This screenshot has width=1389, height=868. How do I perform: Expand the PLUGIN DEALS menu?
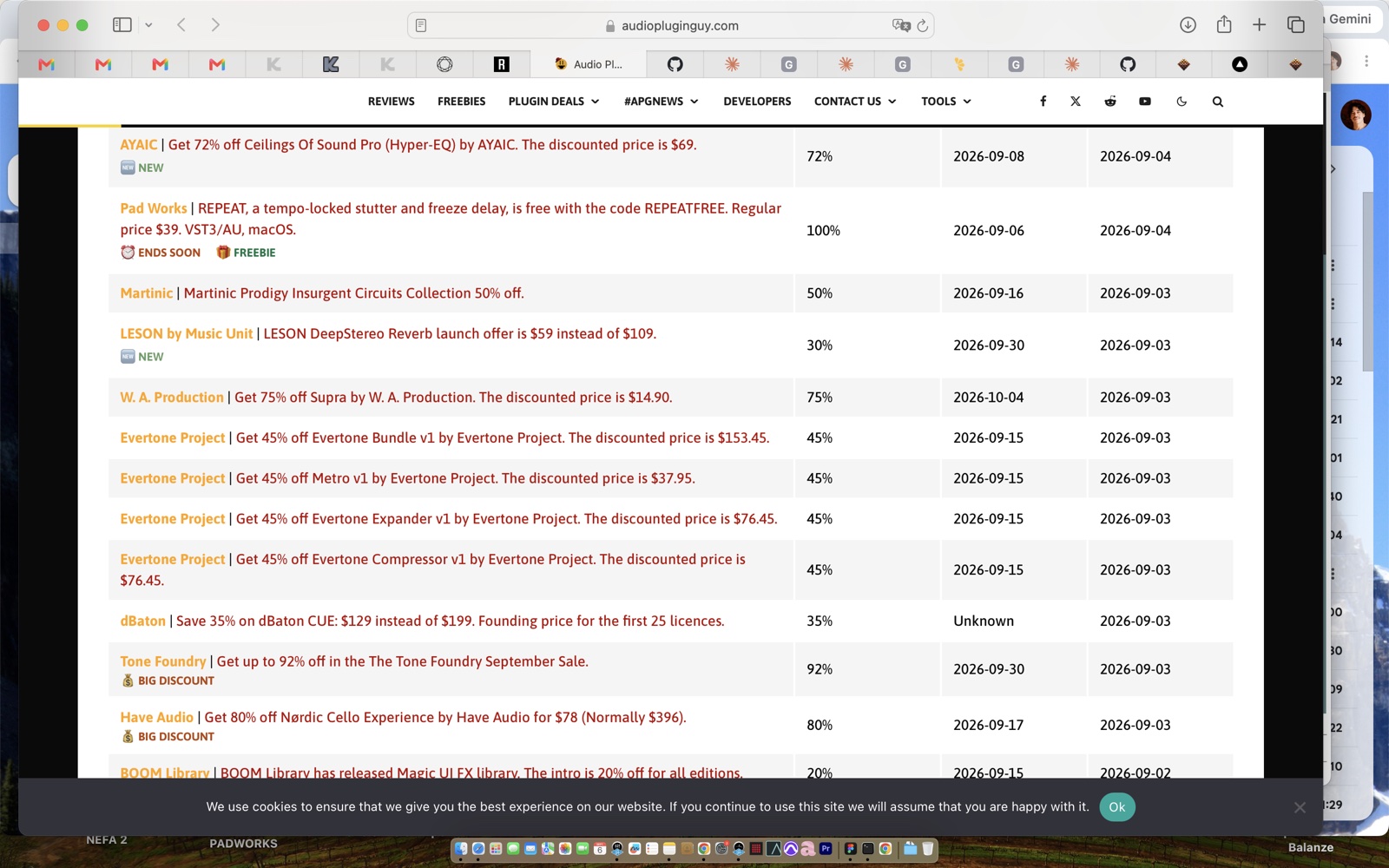point(554,102)
